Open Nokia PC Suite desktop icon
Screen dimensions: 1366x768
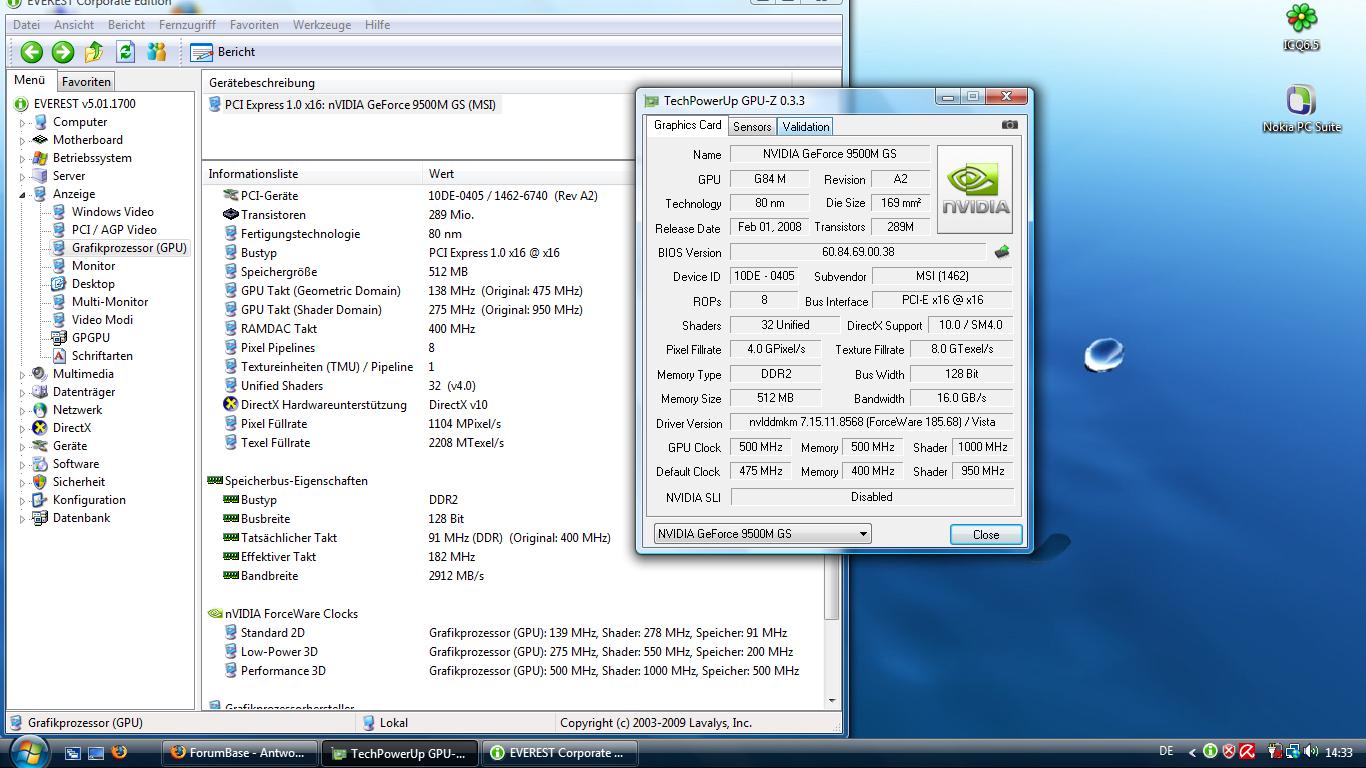pyautogui.click(x=1301, y=109)
